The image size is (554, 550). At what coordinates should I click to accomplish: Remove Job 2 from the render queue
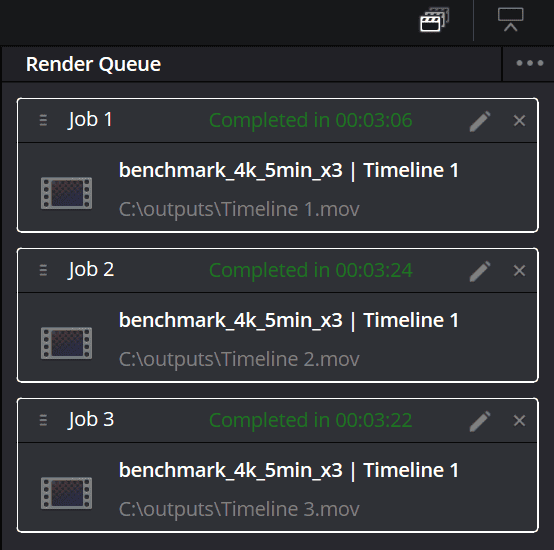pos(519,271)
